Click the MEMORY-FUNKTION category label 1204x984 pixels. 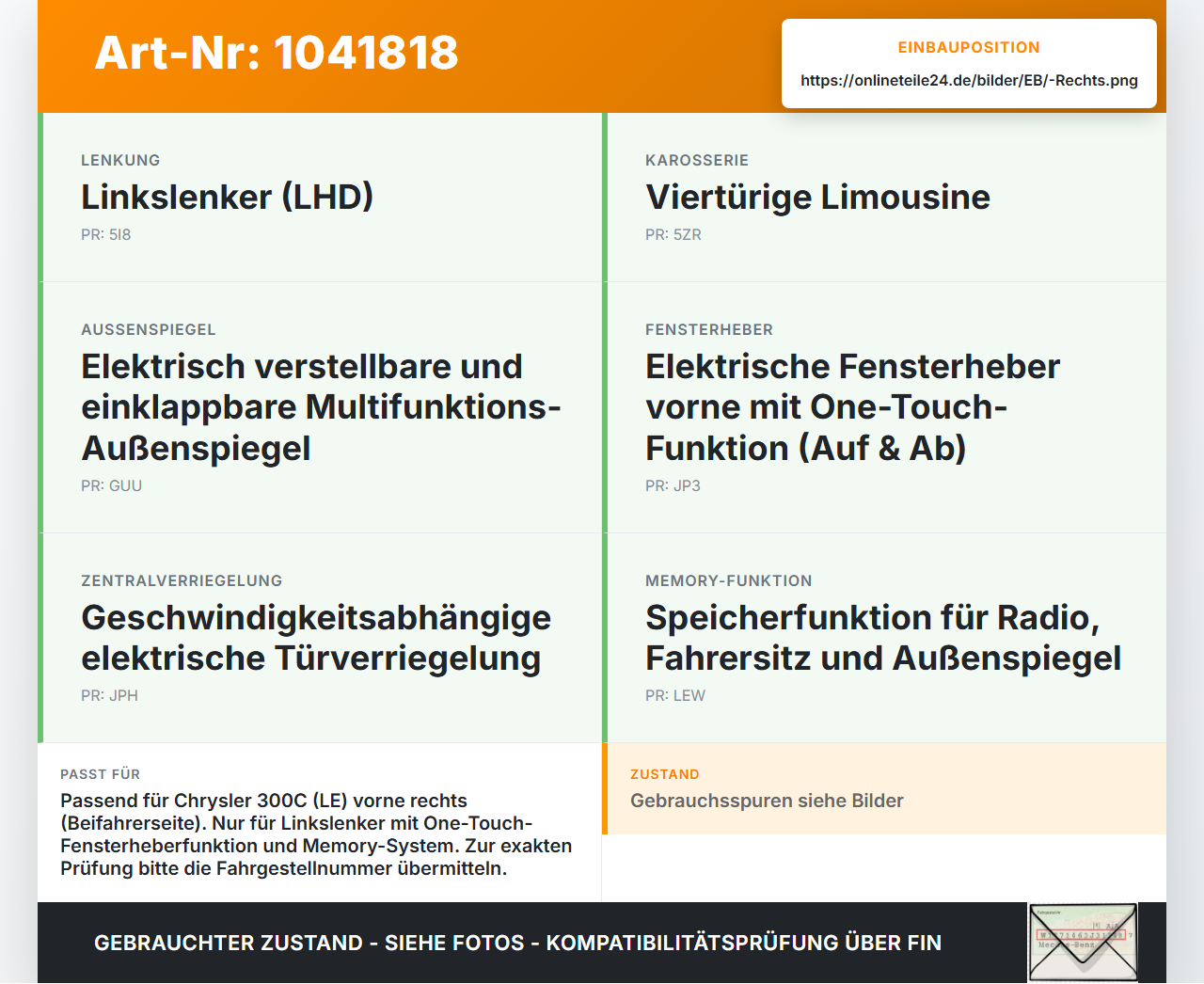tap(729, 580)
